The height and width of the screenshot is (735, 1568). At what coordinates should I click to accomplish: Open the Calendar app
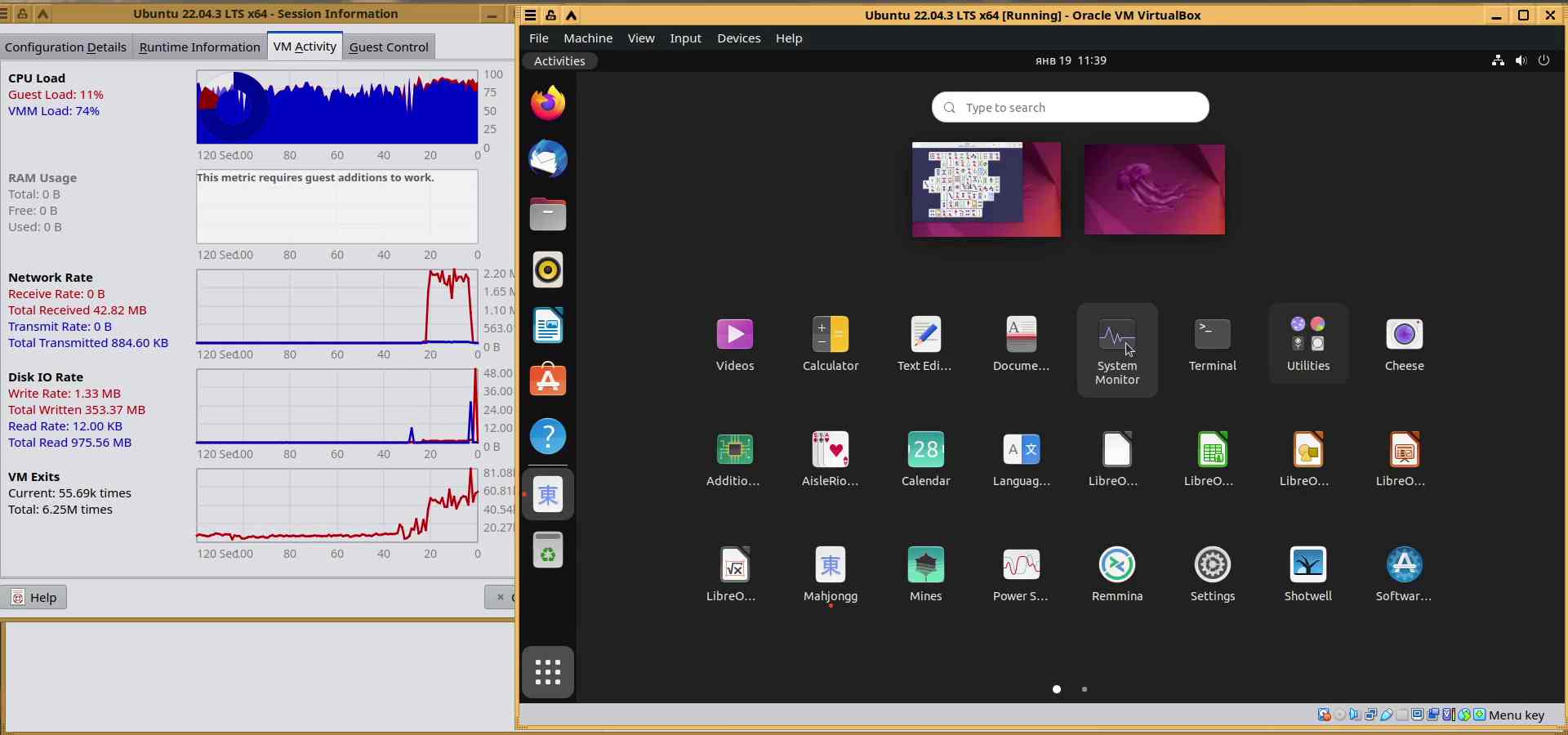925,459
